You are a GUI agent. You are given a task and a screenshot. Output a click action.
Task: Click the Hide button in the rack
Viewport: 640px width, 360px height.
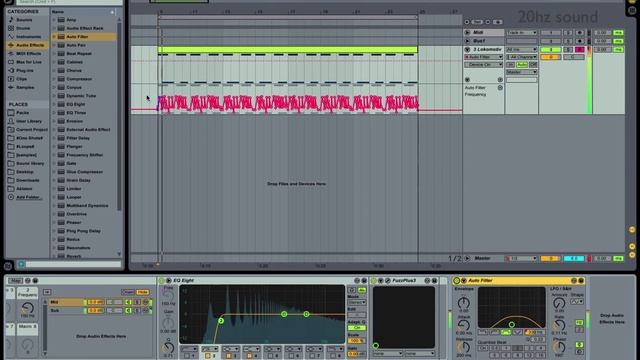tap(142, 292)
